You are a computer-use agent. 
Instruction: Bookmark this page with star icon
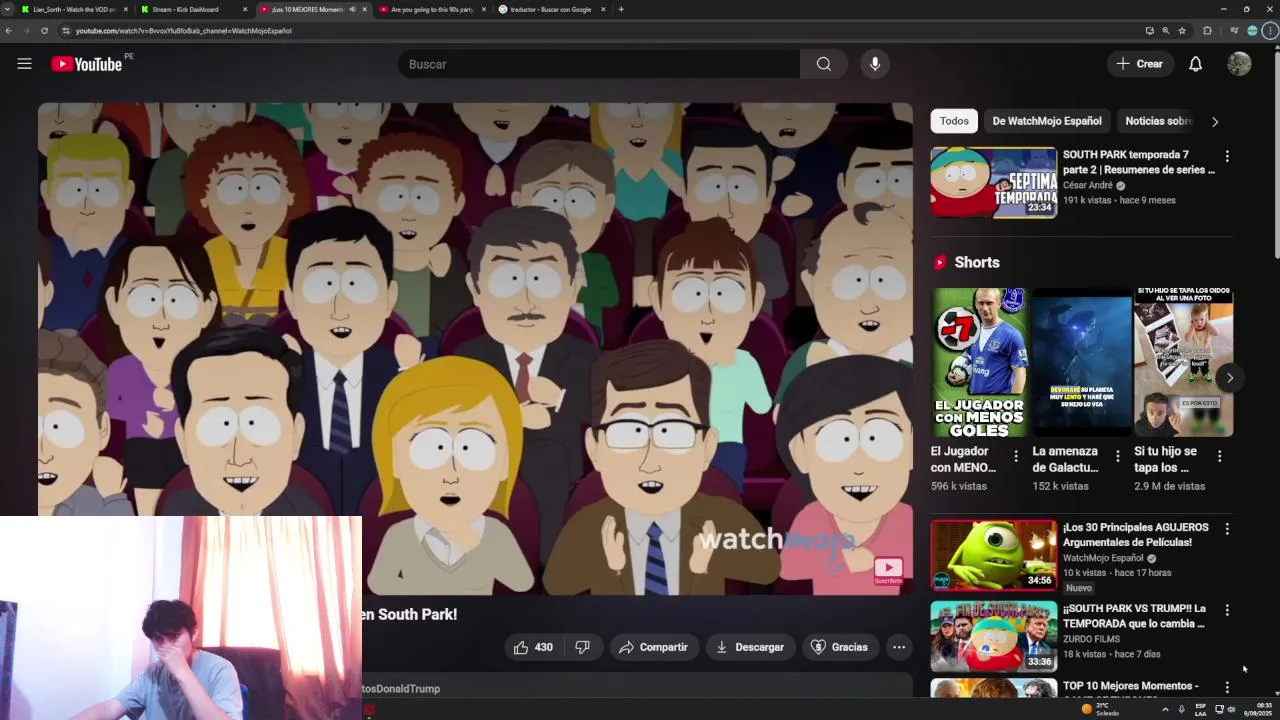(1182, 31)
